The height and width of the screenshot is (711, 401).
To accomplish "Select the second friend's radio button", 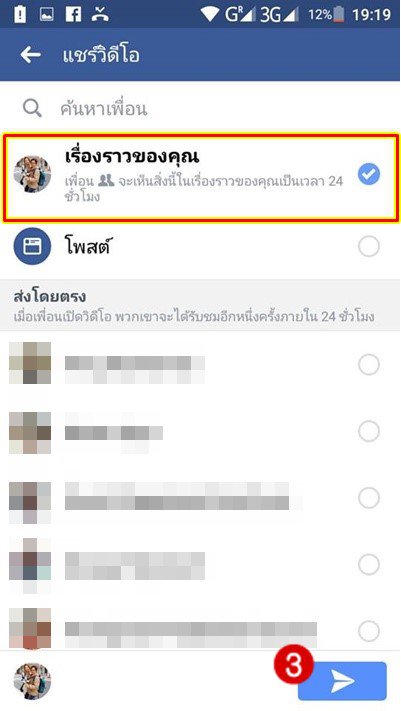I will click(x=369, y=431).
